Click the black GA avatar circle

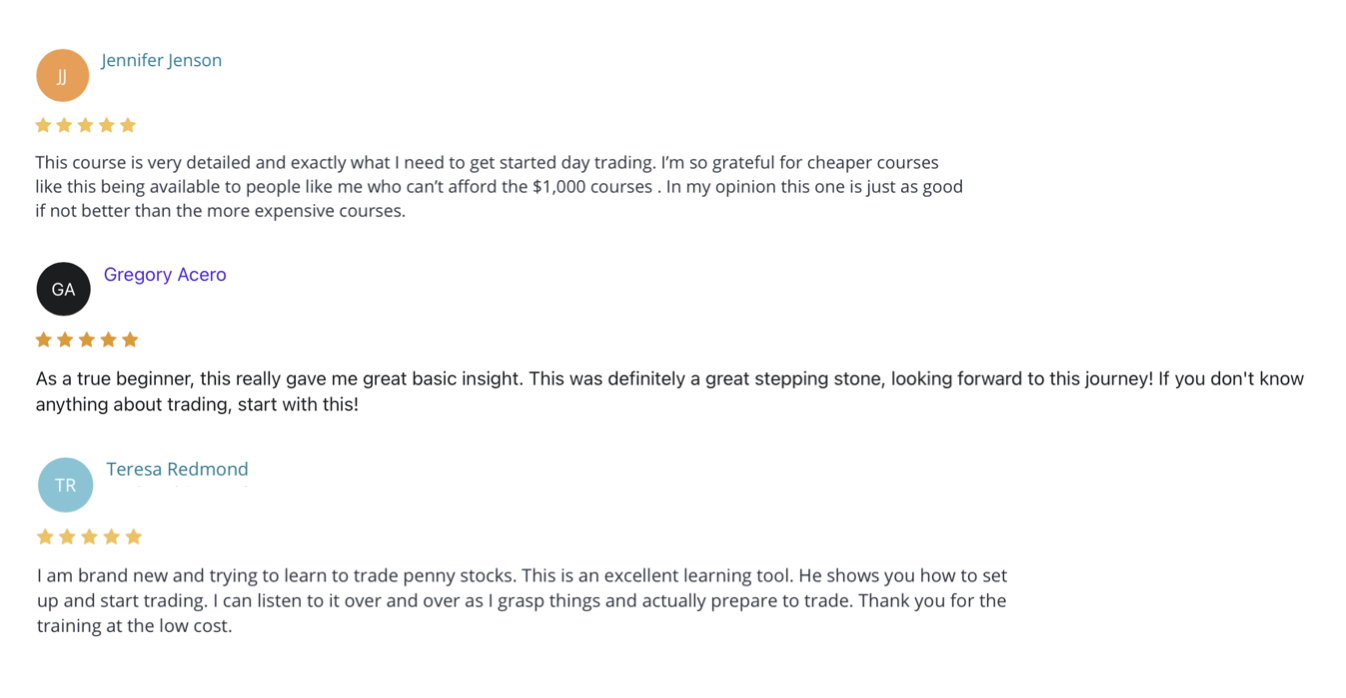(x=63, y=289)
